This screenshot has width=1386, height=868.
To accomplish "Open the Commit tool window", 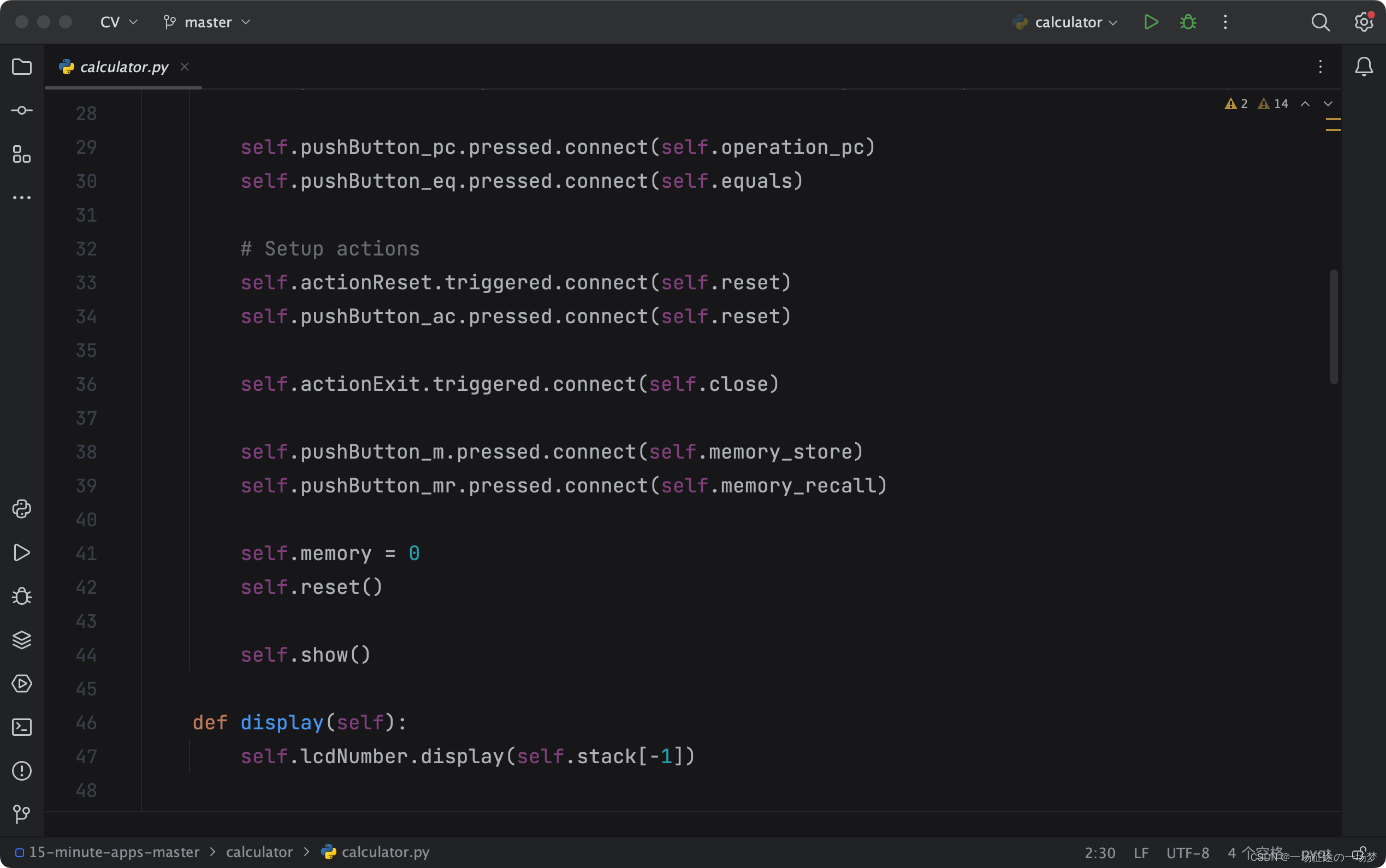I will coord(22,110).
